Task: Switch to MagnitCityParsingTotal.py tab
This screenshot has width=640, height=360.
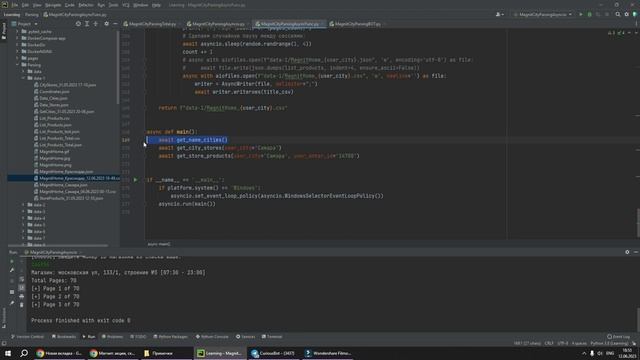Action: coord(150,24)
